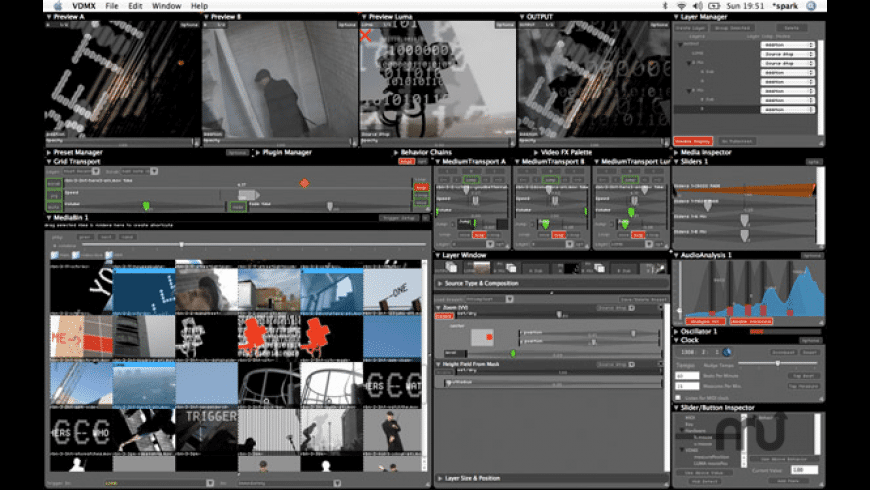The height and width of the screenshot is (490, 870).
Task: Collapse the OUTPUT panel
Action: [x=522, y=17]
